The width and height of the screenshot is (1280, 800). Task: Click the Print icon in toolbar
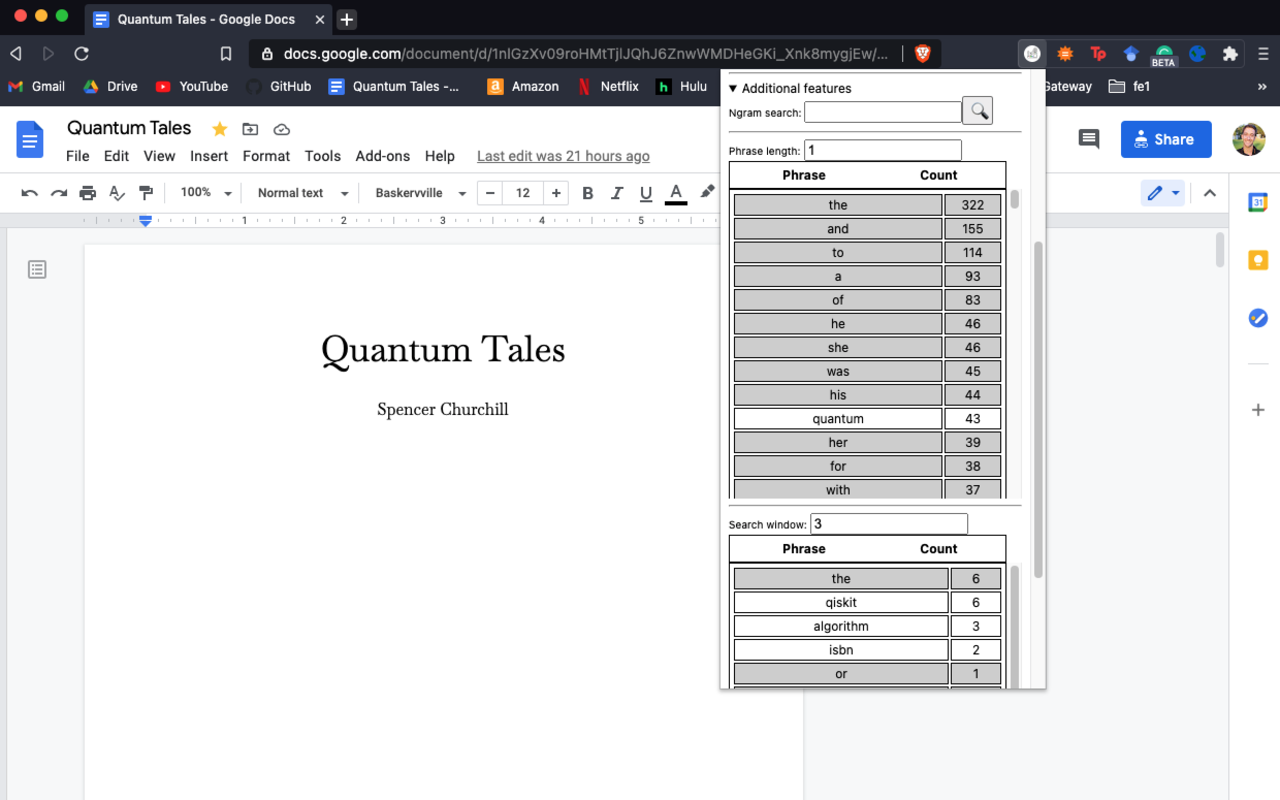(x=88, y=193)
